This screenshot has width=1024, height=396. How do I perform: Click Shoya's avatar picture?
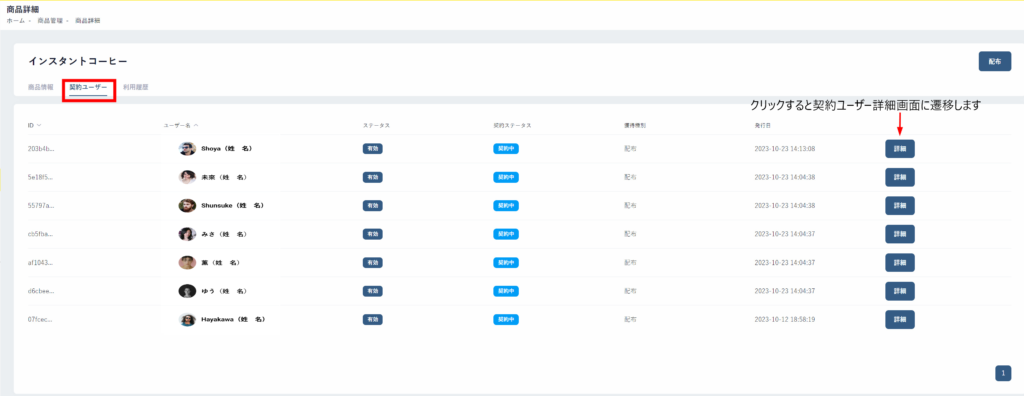click(187, 149)
